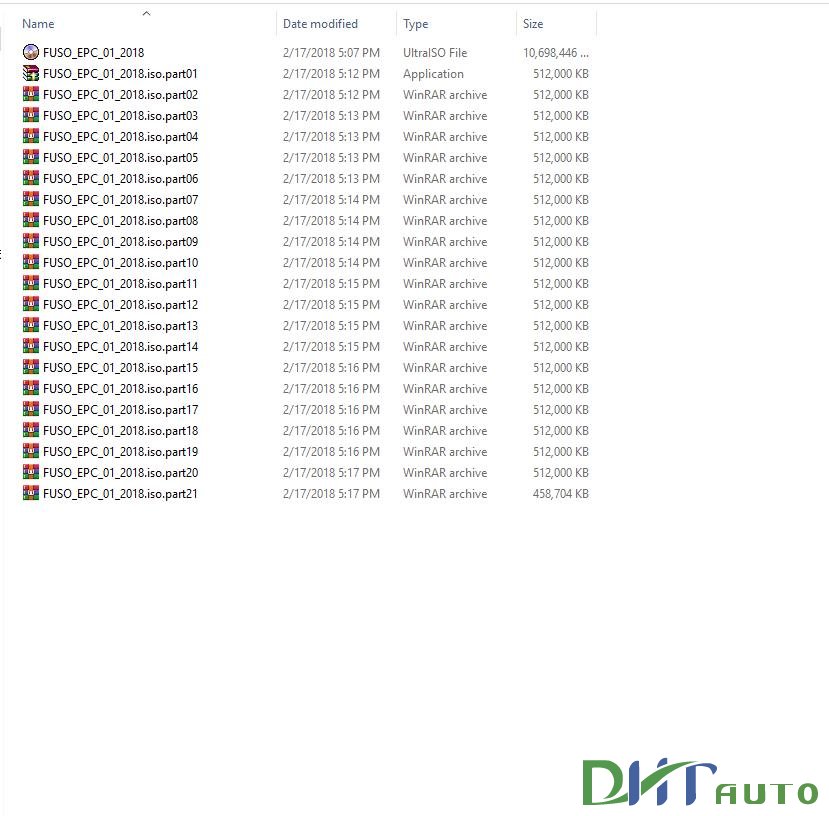Click the WinRAR icon next to part02
829x816 pixels.
31,94
